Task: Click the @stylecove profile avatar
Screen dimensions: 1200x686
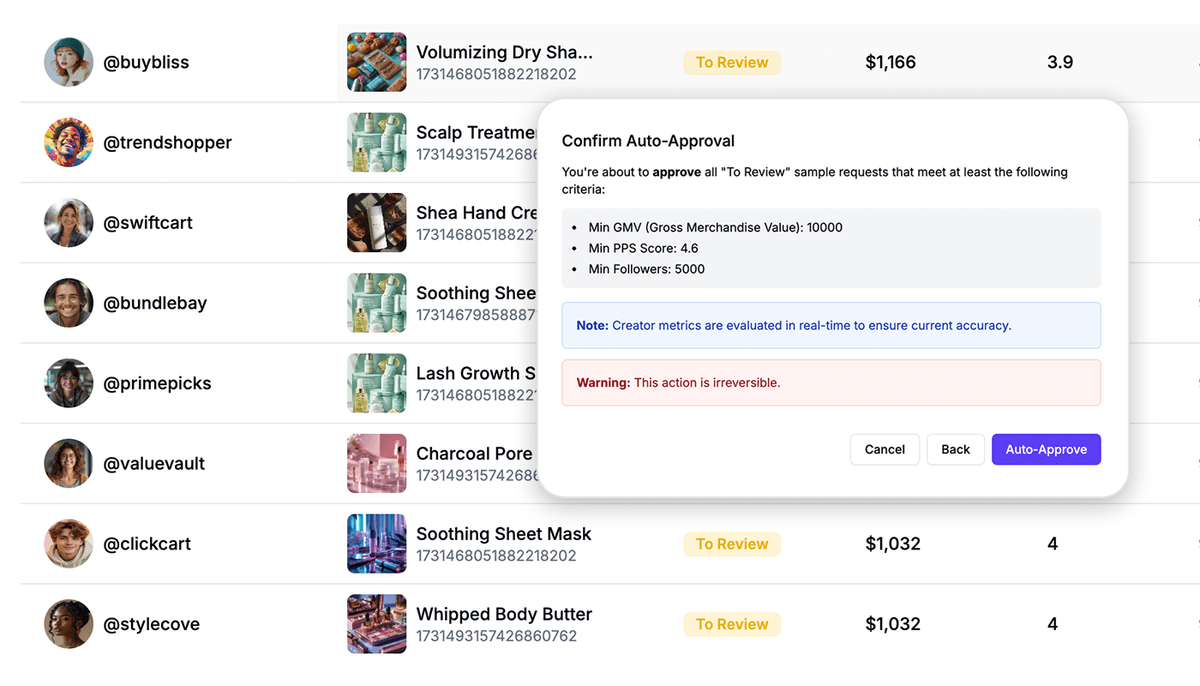Action: (68, 623)
